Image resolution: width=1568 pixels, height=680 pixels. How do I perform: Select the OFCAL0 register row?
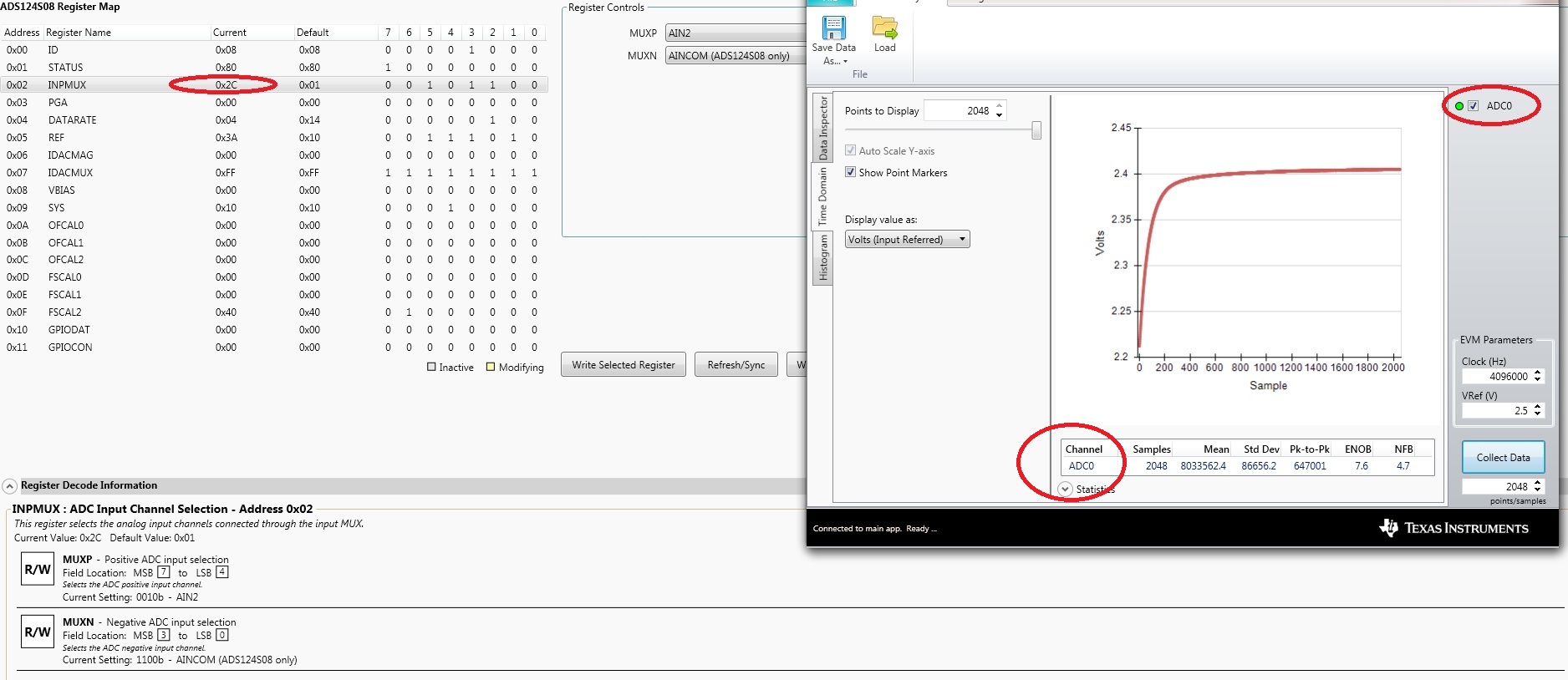tap(274, 226)
